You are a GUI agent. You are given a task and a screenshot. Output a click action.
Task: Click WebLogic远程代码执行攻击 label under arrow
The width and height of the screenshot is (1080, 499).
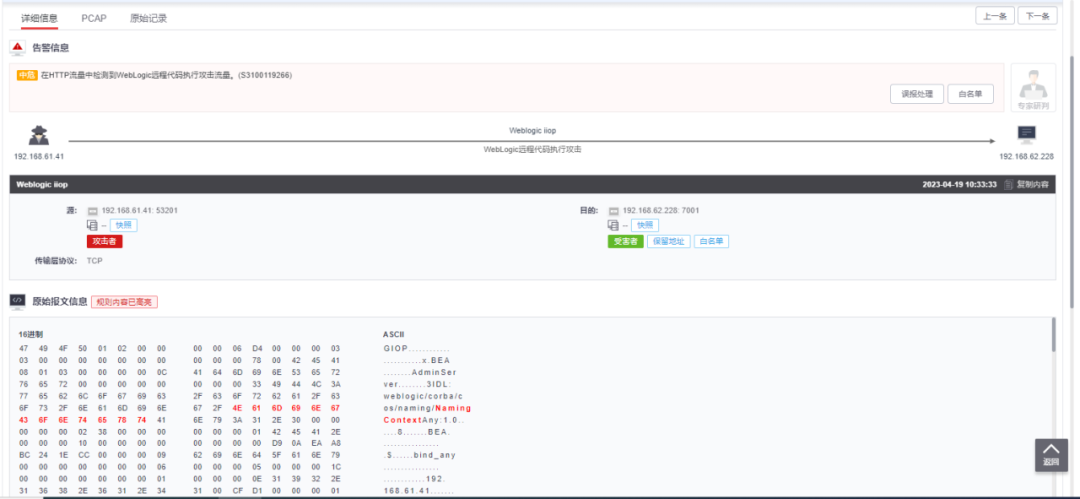click(x=532, y=149)
